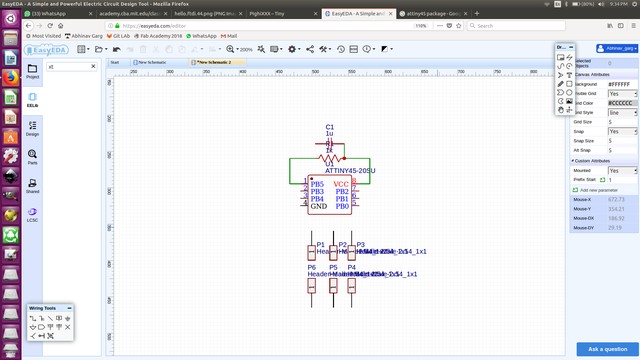The image size is (640, 360).
Task: Open the settings gear dropdown
Action: [294, 49]
